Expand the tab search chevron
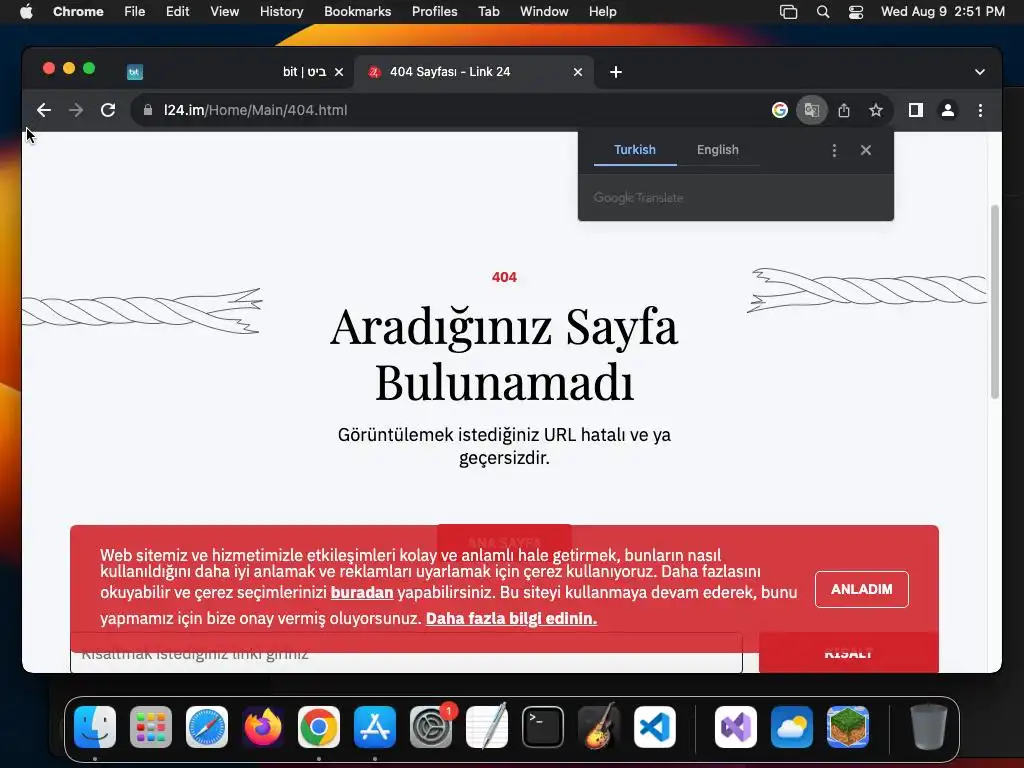1024x768 pixels. click(980, 72)
